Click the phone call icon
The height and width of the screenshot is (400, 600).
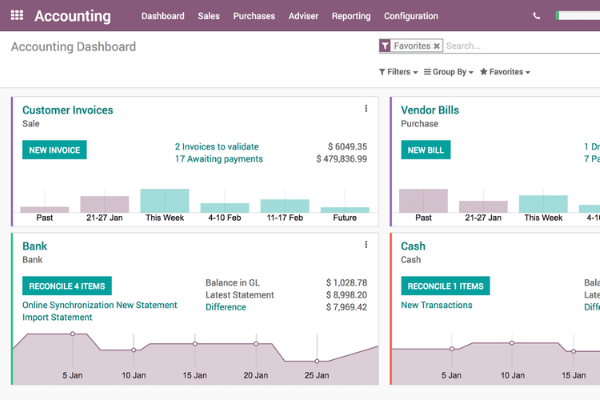point(536,16)
